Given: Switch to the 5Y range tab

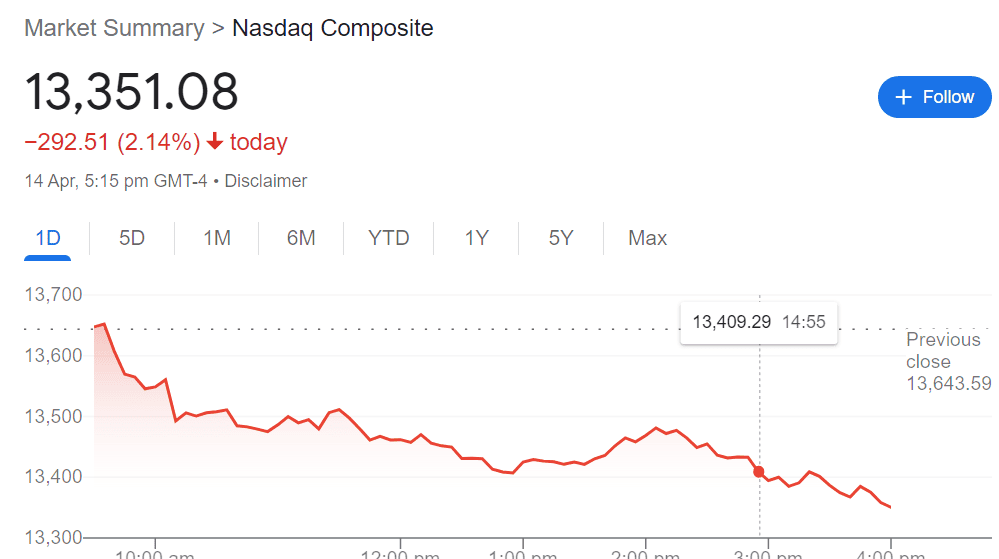Looking at the screenshot, I should [x=561, y=238].
